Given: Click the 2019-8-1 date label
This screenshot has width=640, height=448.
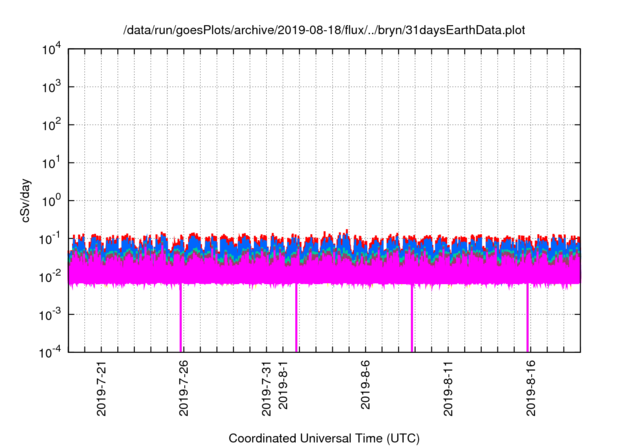Looking at the screenshot, I should (x=283, y=385).
